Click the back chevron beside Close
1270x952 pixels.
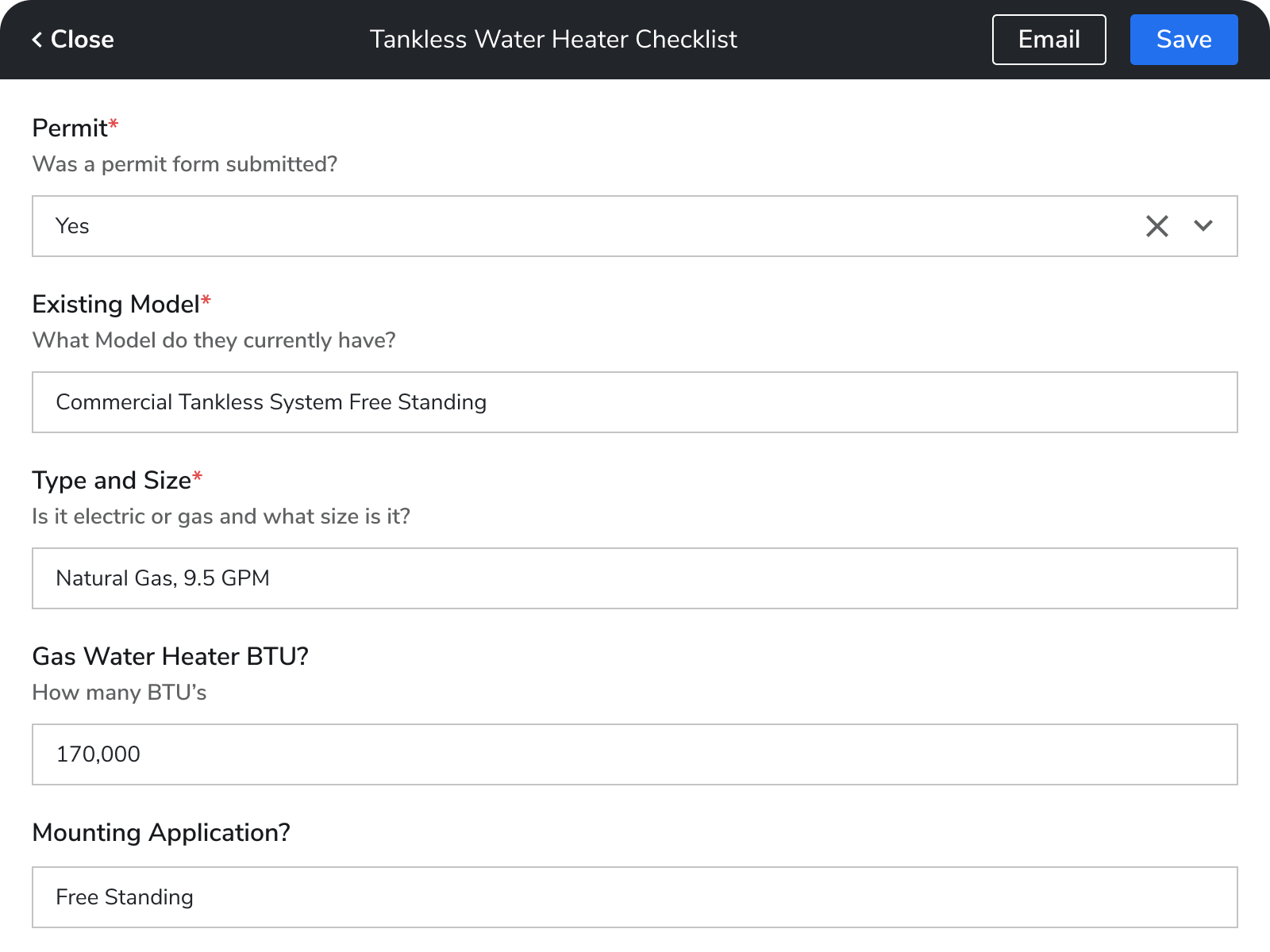pos(37,39)
